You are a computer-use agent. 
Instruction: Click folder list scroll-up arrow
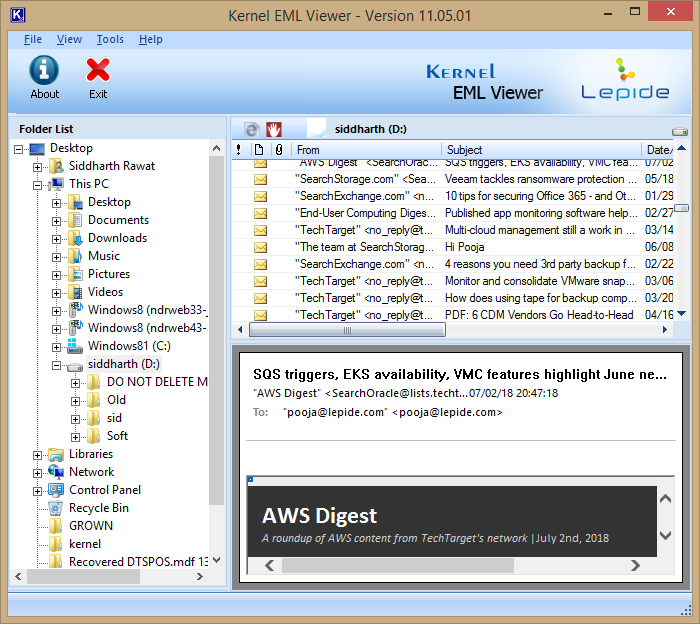coord(217,148)
